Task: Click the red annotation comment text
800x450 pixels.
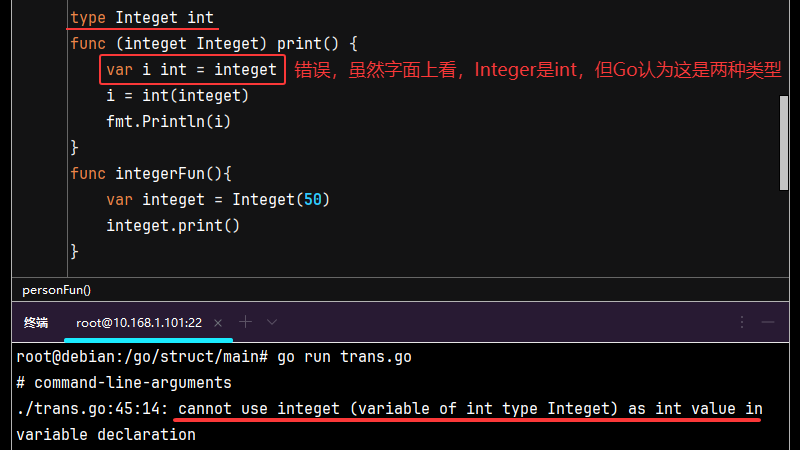Action: click(x=538, y=70)
